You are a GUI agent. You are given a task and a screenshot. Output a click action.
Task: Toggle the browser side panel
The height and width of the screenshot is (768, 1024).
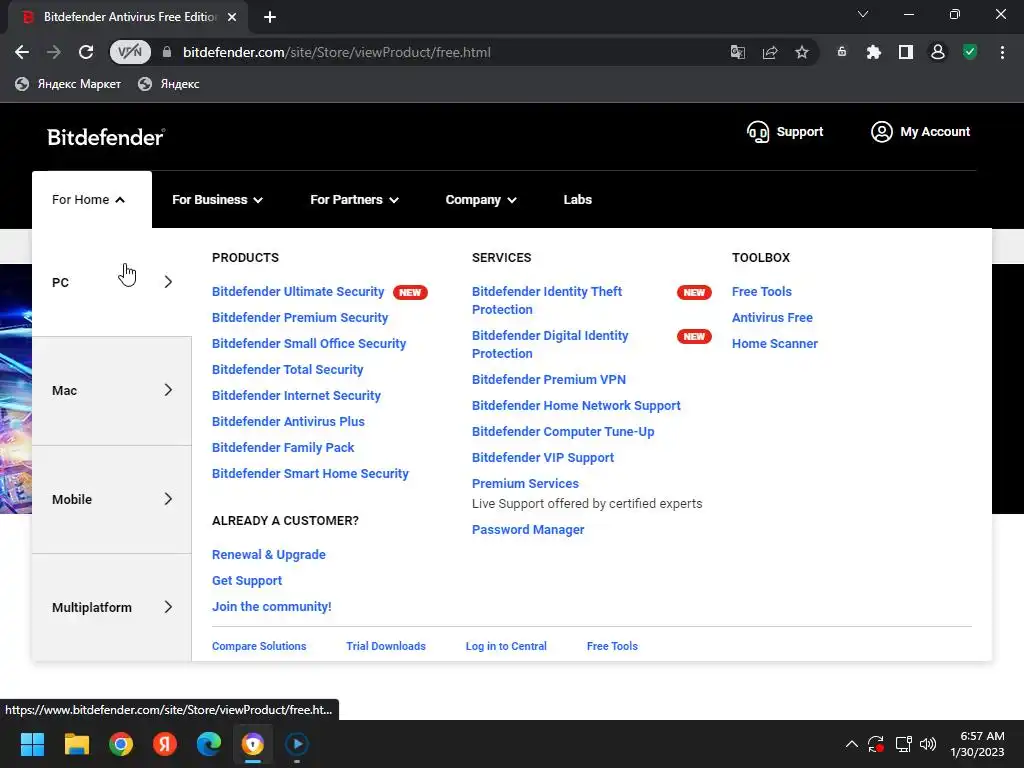(x=906, y=52)
